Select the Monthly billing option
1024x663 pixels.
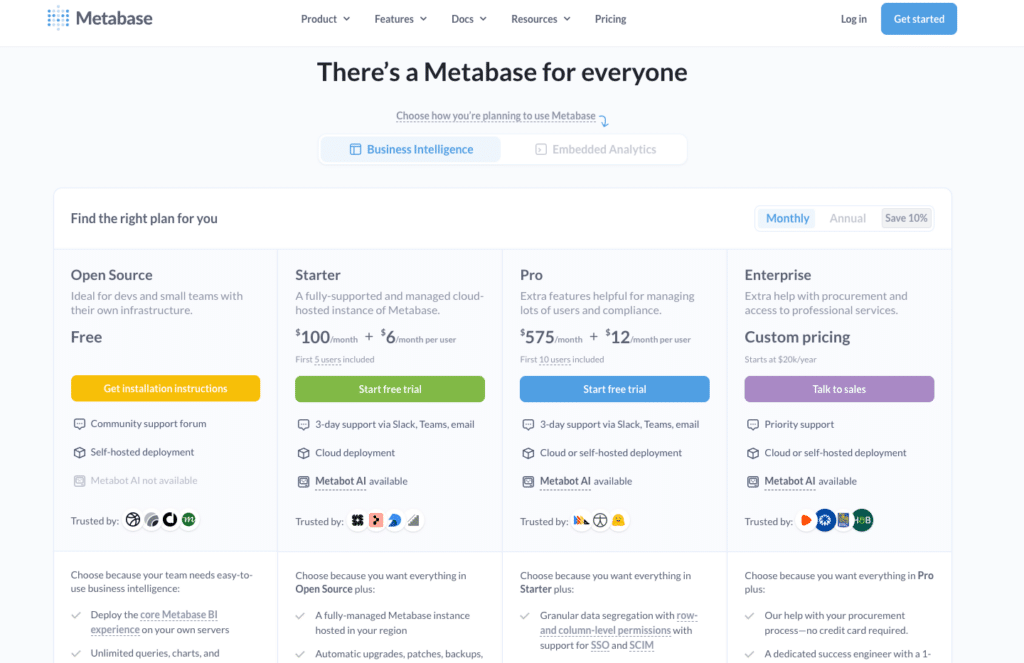(x=787, y=217)
